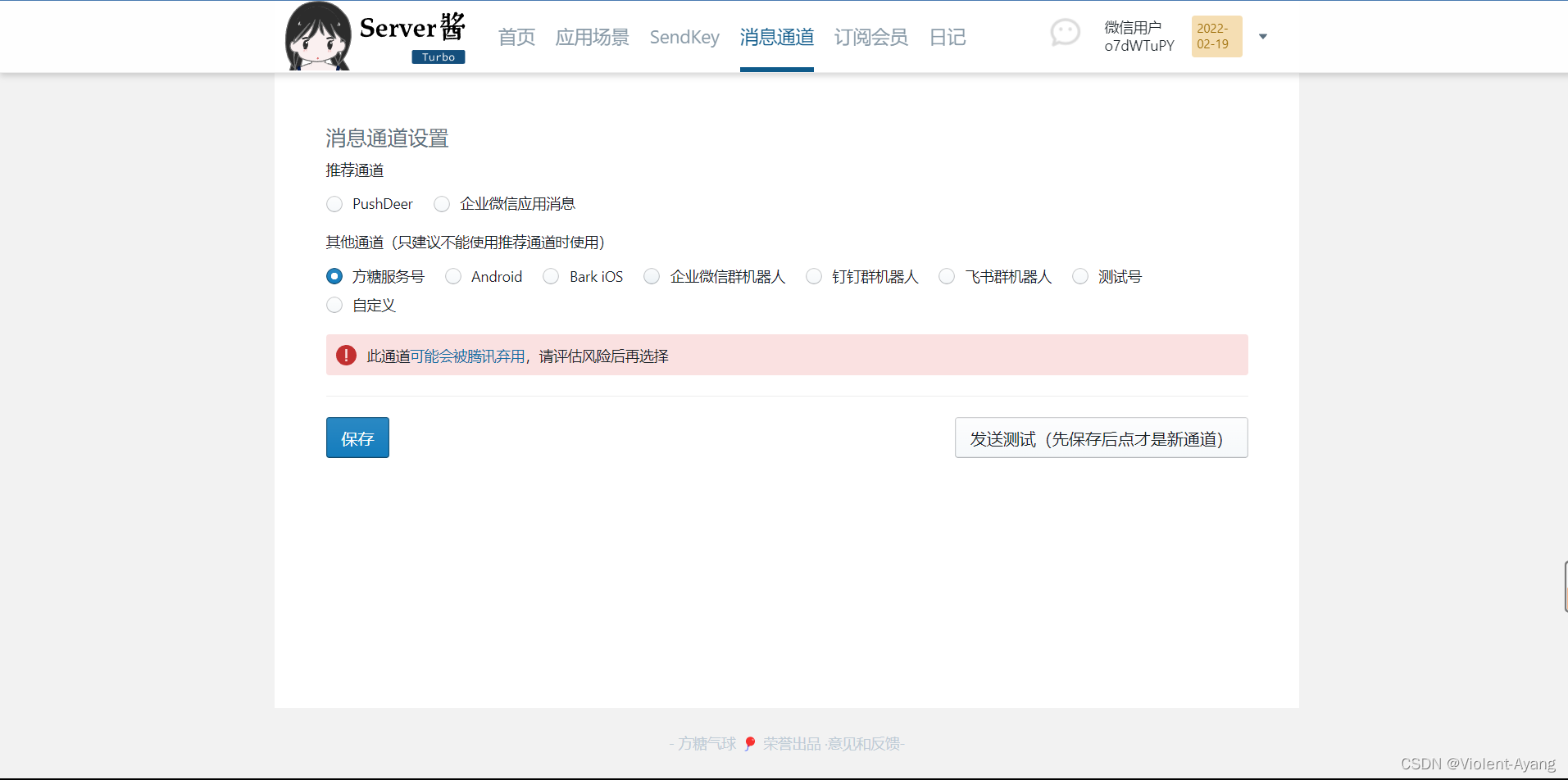
Task: Select the 钉钉群机器人 radio button
Action: click(x=814, y=276)
